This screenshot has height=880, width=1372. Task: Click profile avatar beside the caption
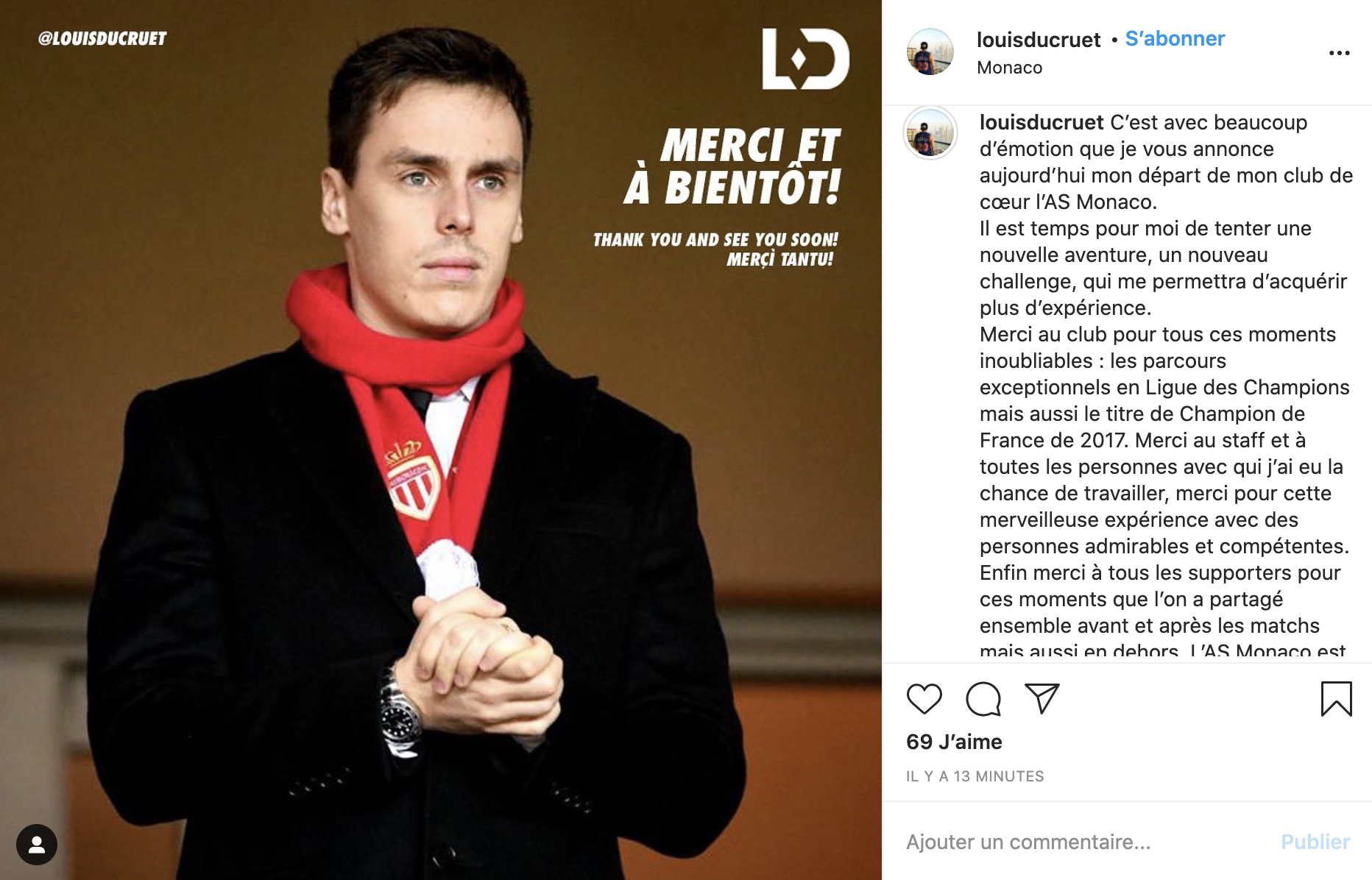[930, 133]
